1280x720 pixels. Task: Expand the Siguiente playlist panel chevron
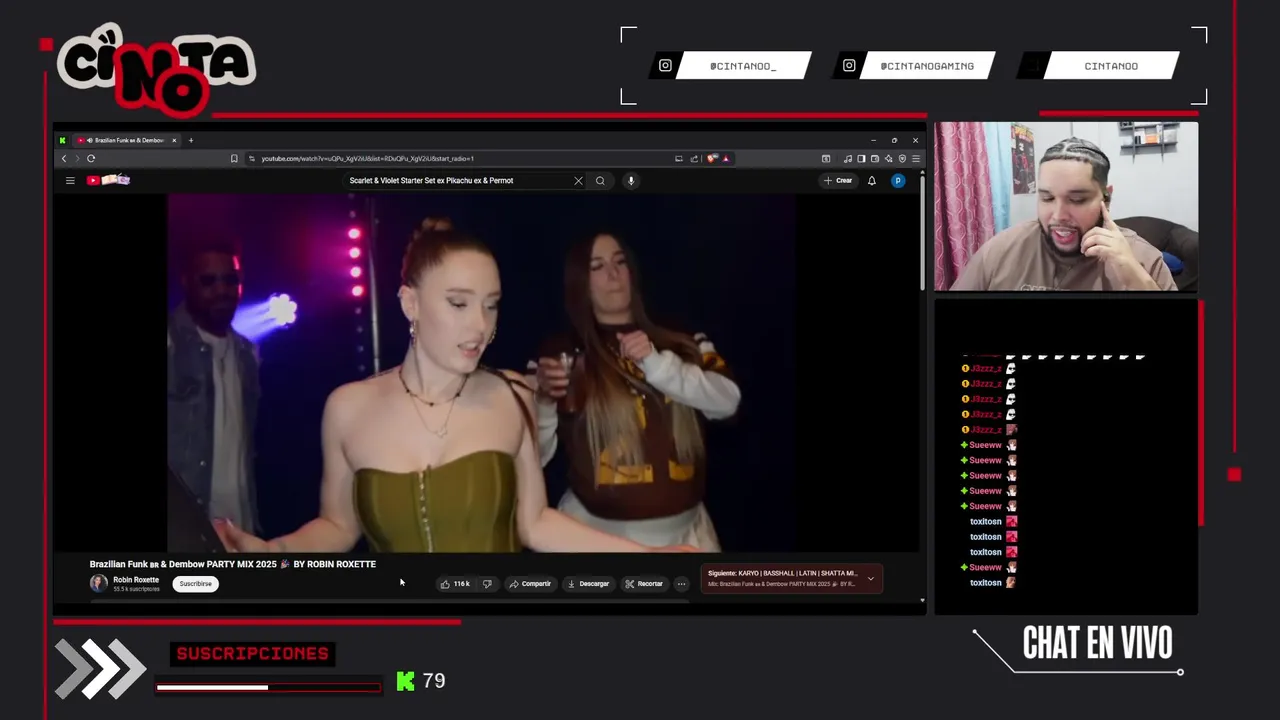click(870, 579)
